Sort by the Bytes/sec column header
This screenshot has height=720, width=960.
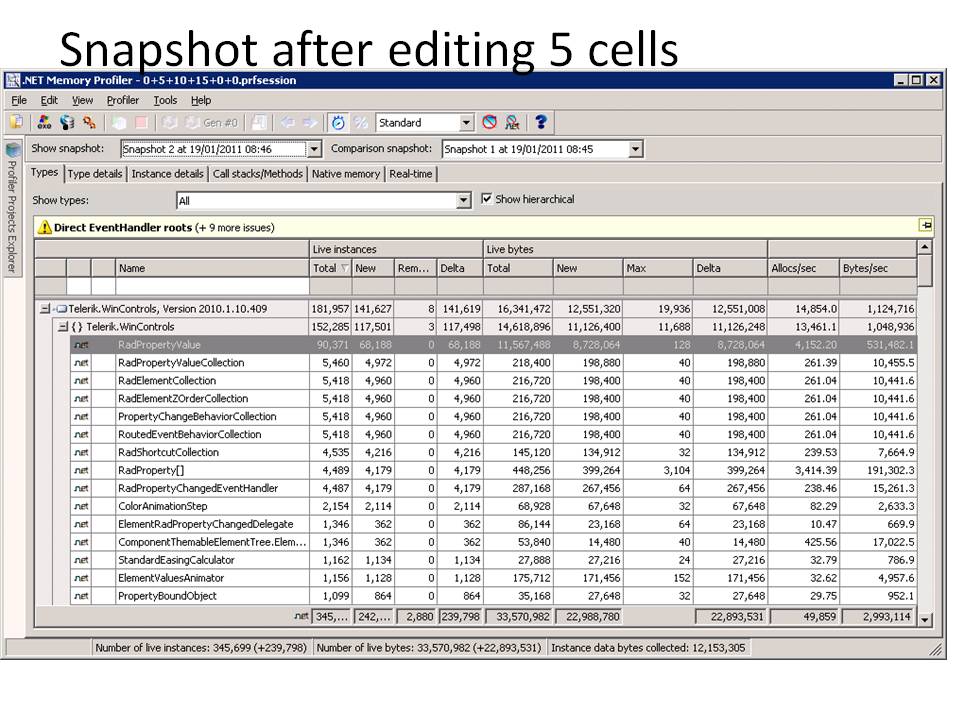tap(877, 268)
